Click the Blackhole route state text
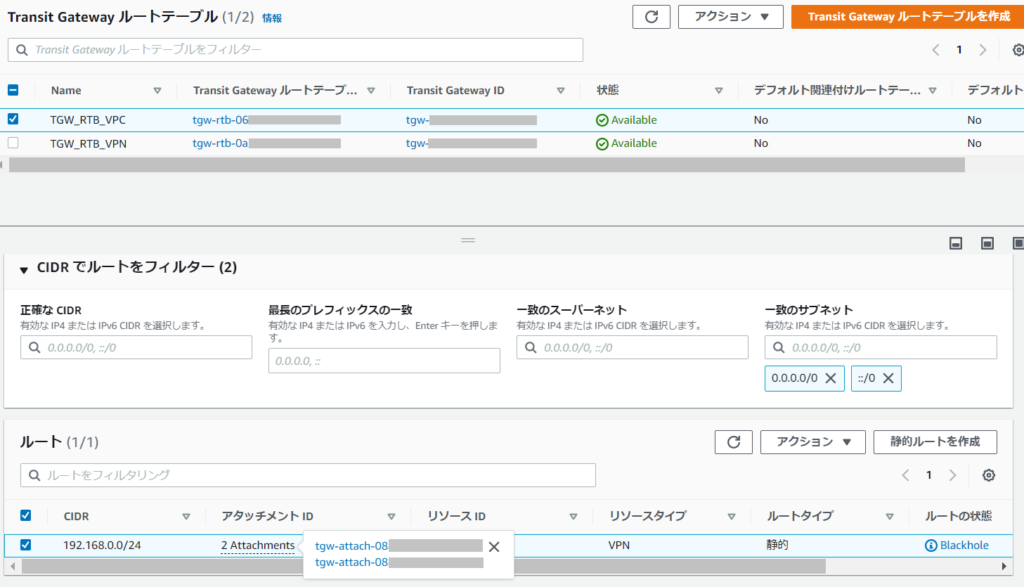Viewport: 1024px width, 587px height. [964, 545]
